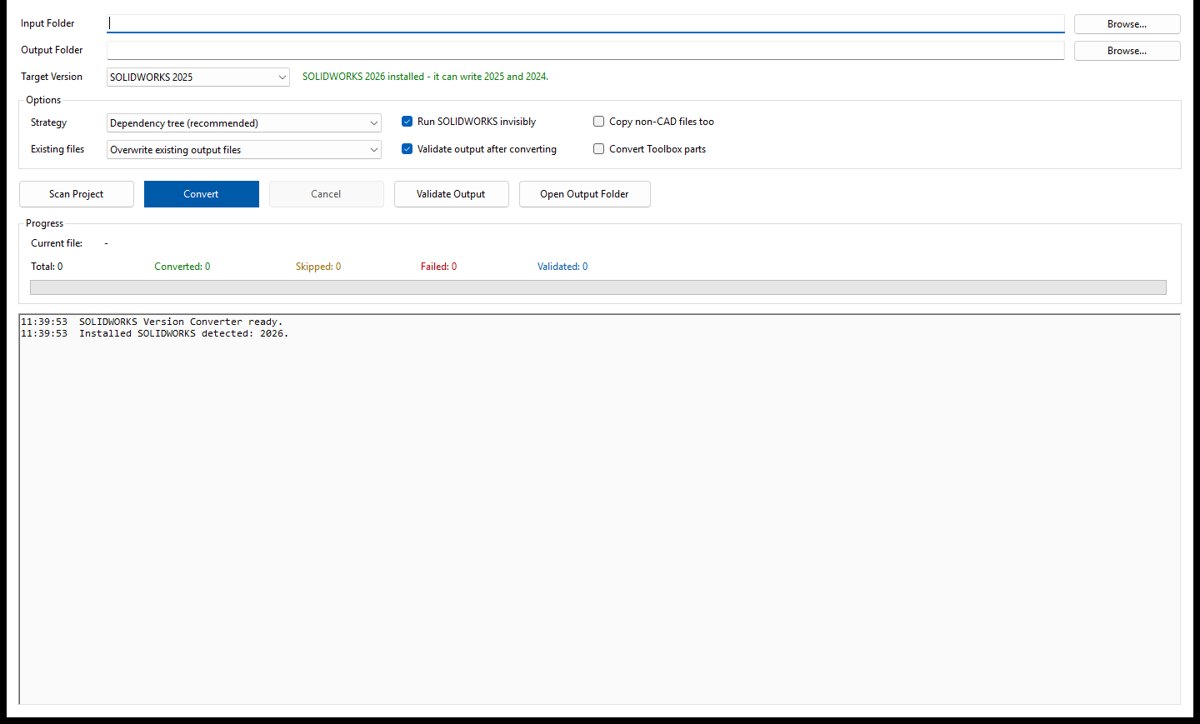Screen dimensions: 1200x724
Task: Click the log output text area
Action: click(x=600, y=510)
